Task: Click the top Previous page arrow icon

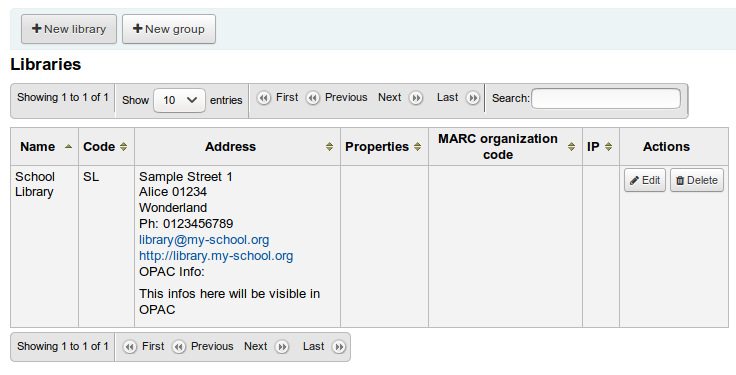Action: (x=313, y=98)
